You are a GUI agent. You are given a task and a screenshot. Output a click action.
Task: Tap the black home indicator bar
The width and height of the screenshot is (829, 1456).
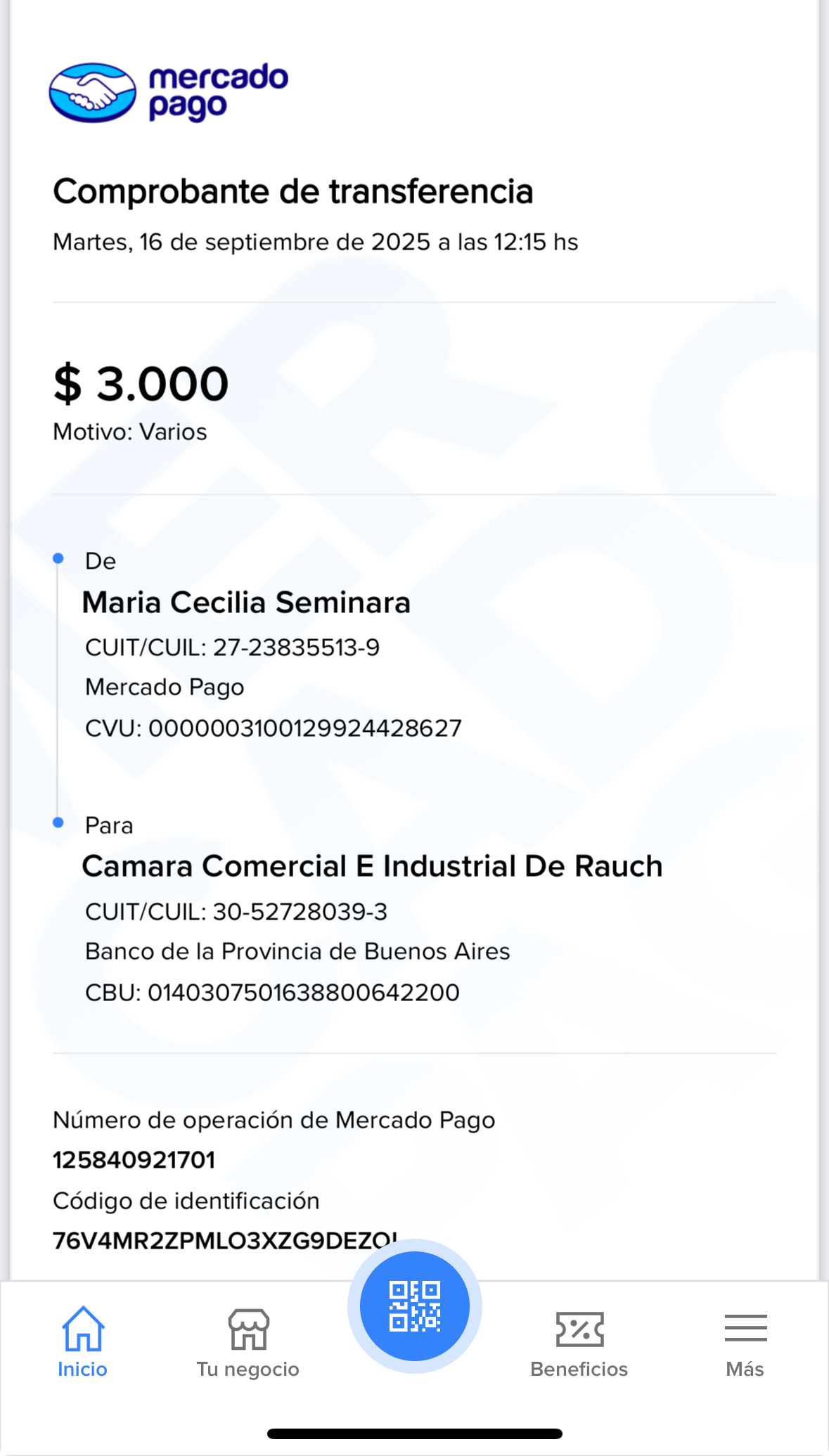(414, 1434)
